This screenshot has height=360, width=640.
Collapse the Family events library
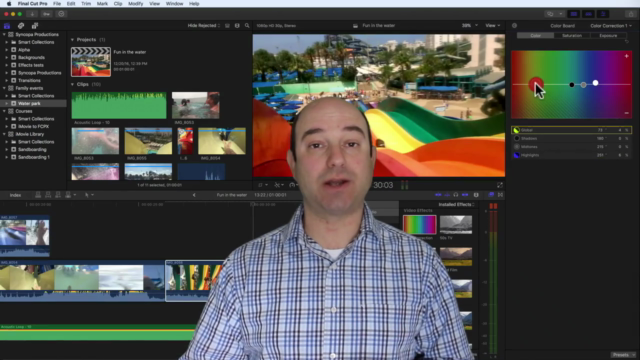tap(4, 88)
